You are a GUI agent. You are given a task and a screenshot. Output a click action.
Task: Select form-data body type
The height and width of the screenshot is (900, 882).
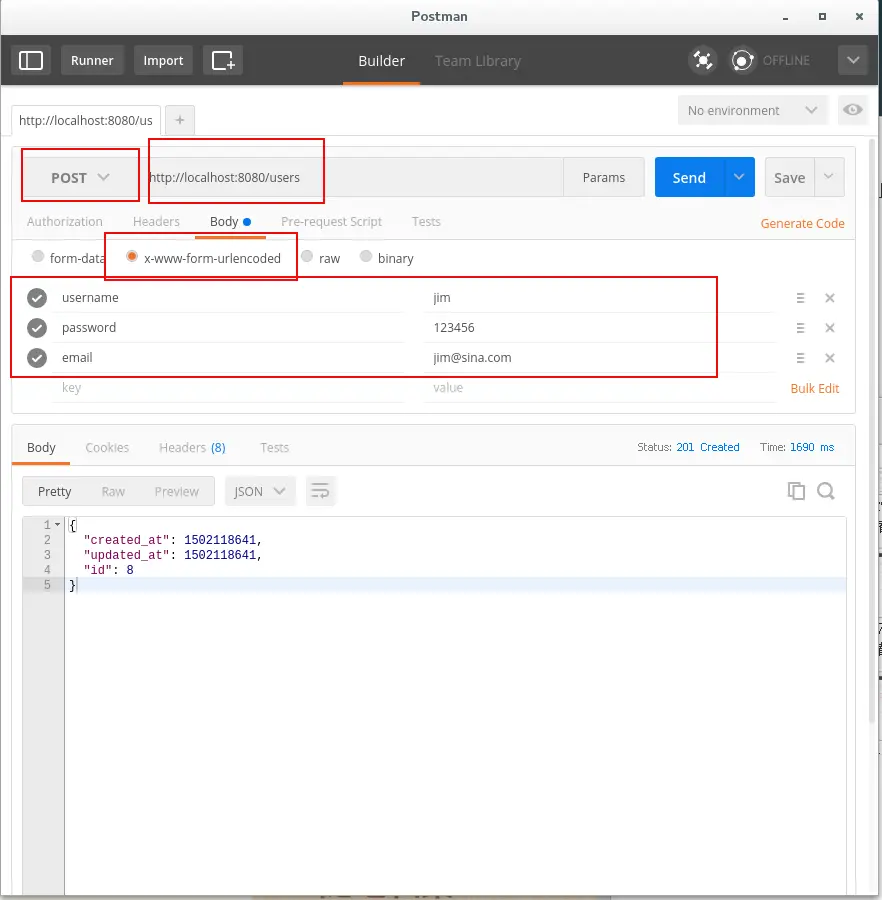pyautogui.click(x=38, y=257)
